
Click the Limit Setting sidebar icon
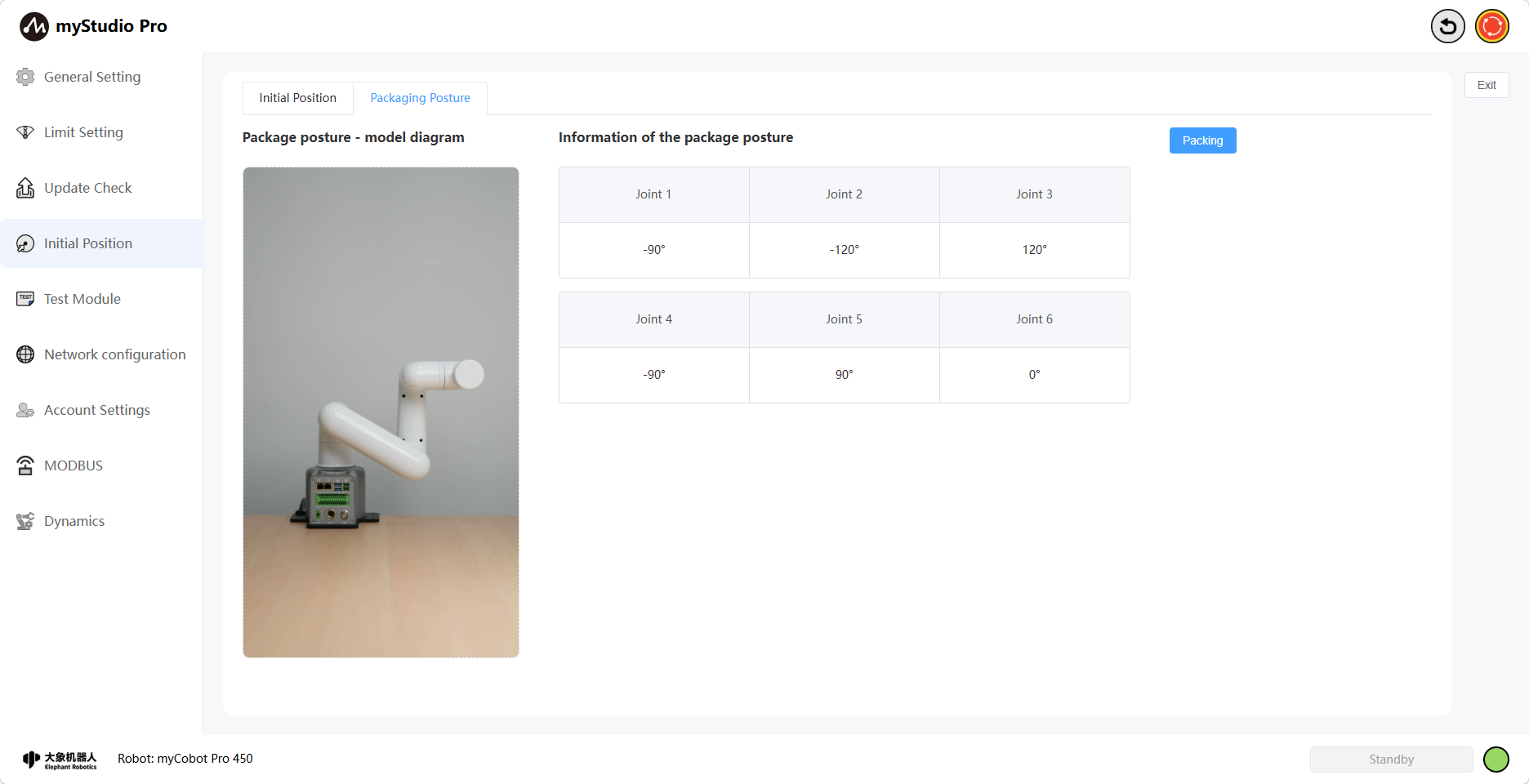pyautogui.click(x=25, y=132)
